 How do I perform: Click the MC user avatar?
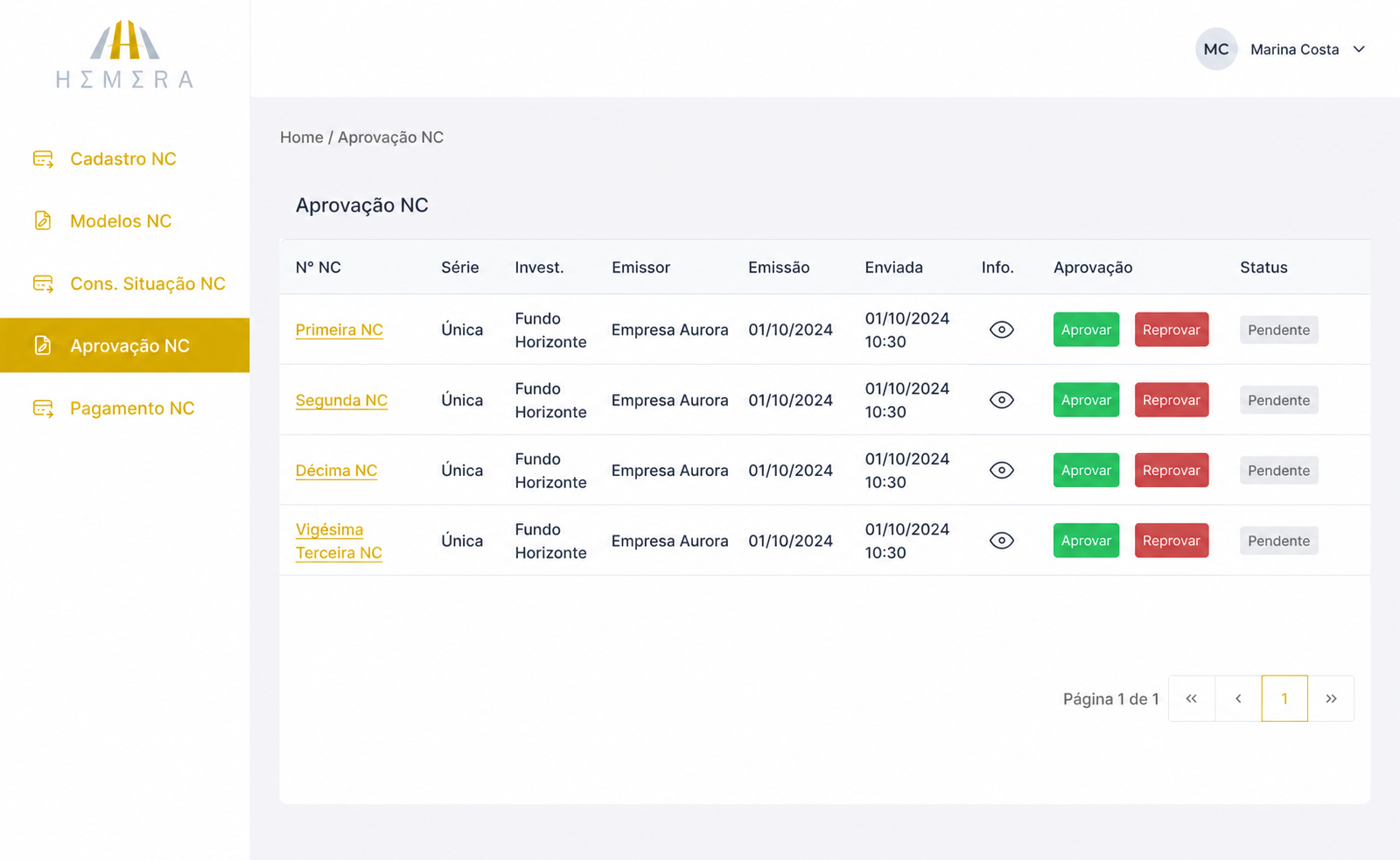tap(1216, 50)
